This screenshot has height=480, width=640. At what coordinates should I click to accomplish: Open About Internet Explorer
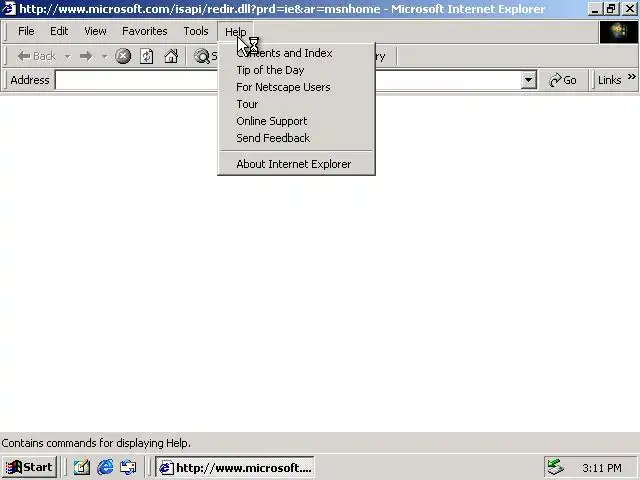(x=296, y=164)
